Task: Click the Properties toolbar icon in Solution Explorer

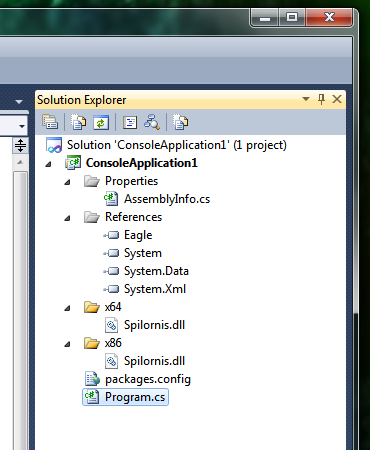Action: click(50, 122)
